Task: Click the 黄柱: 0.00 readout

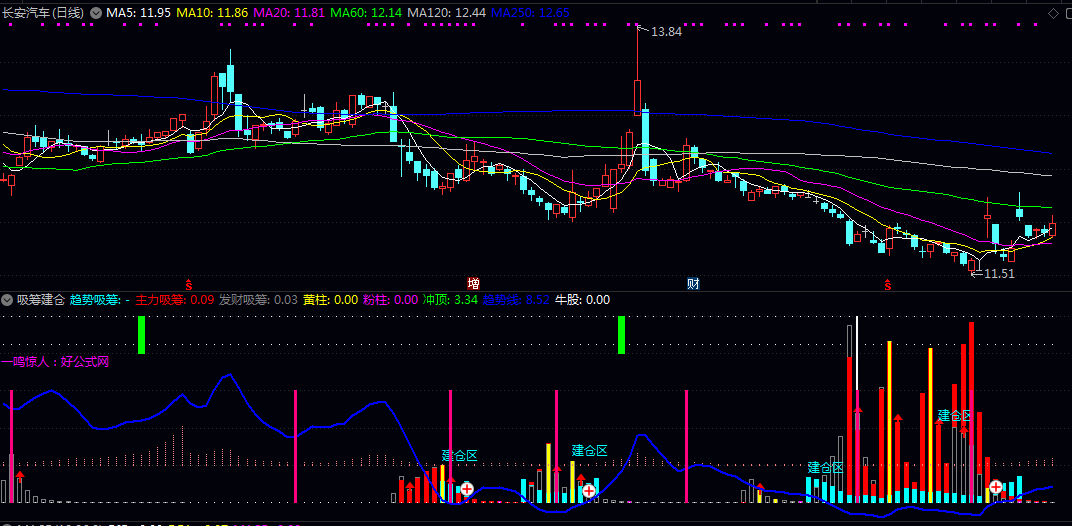Action: point(331,300)
